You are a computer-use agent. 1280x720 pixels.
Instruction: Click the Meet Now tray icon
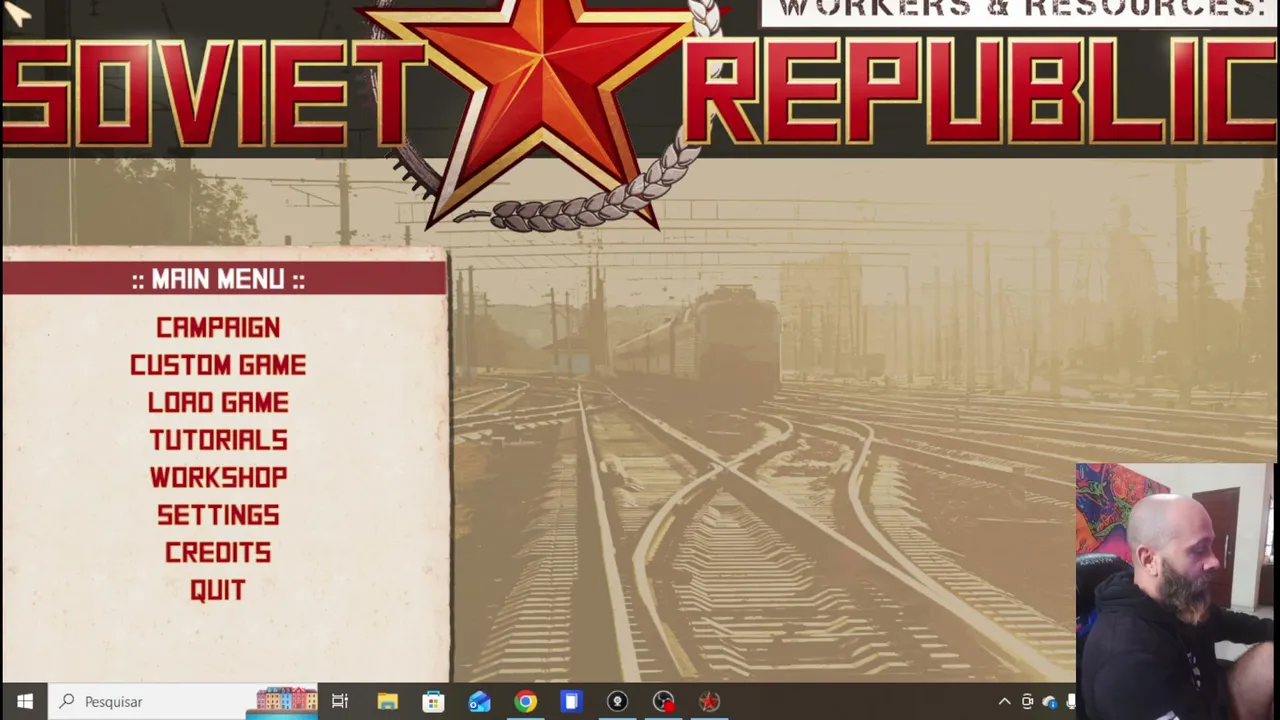point(1027,702)
